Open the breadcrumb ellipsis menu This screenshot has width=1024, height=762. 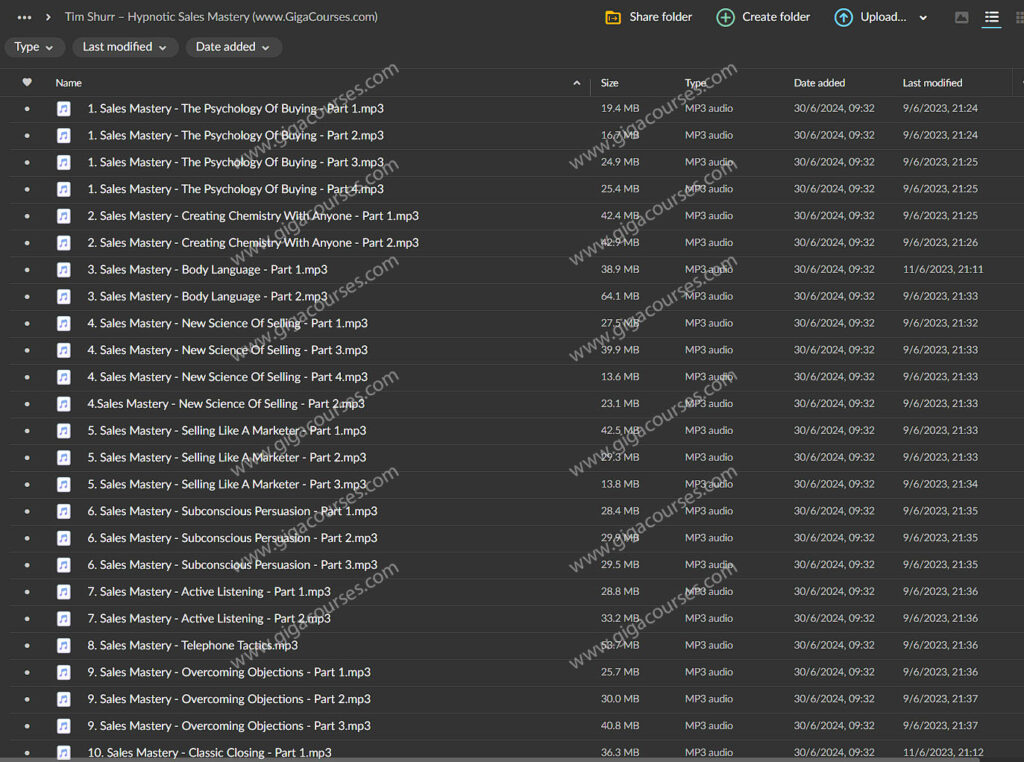tap(25, 17)
